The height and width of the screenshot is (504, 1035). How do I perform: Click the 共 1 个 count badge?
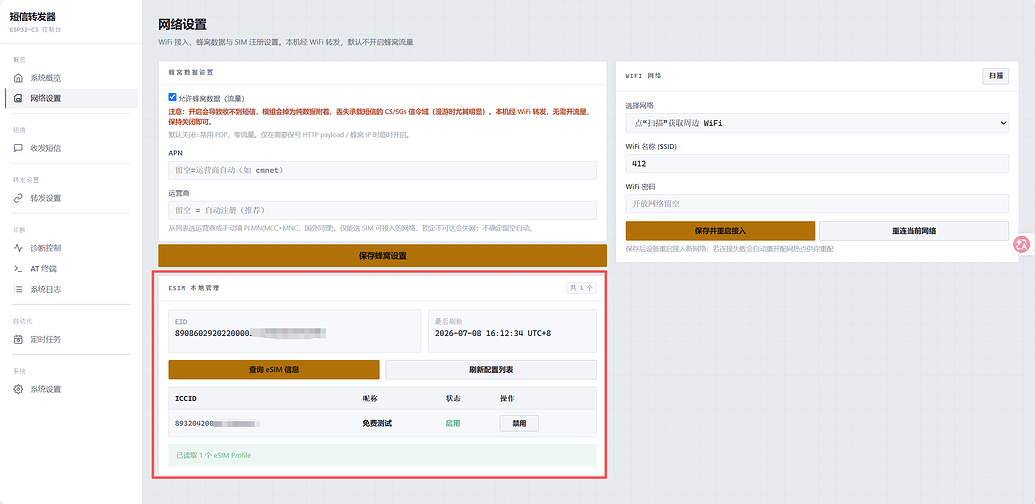[x=581, y=288]
